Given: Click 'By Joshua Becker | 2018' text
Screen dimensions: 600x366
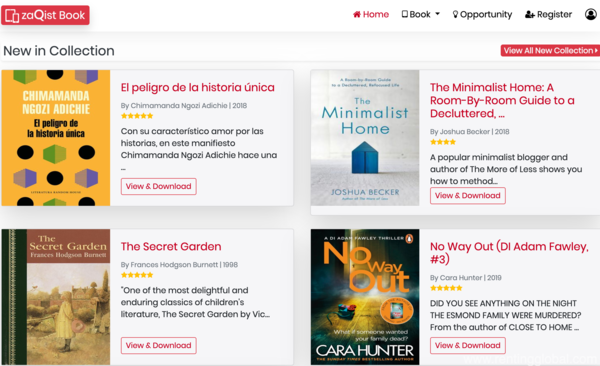Looking at the screenshot, I should pos(470,132).
